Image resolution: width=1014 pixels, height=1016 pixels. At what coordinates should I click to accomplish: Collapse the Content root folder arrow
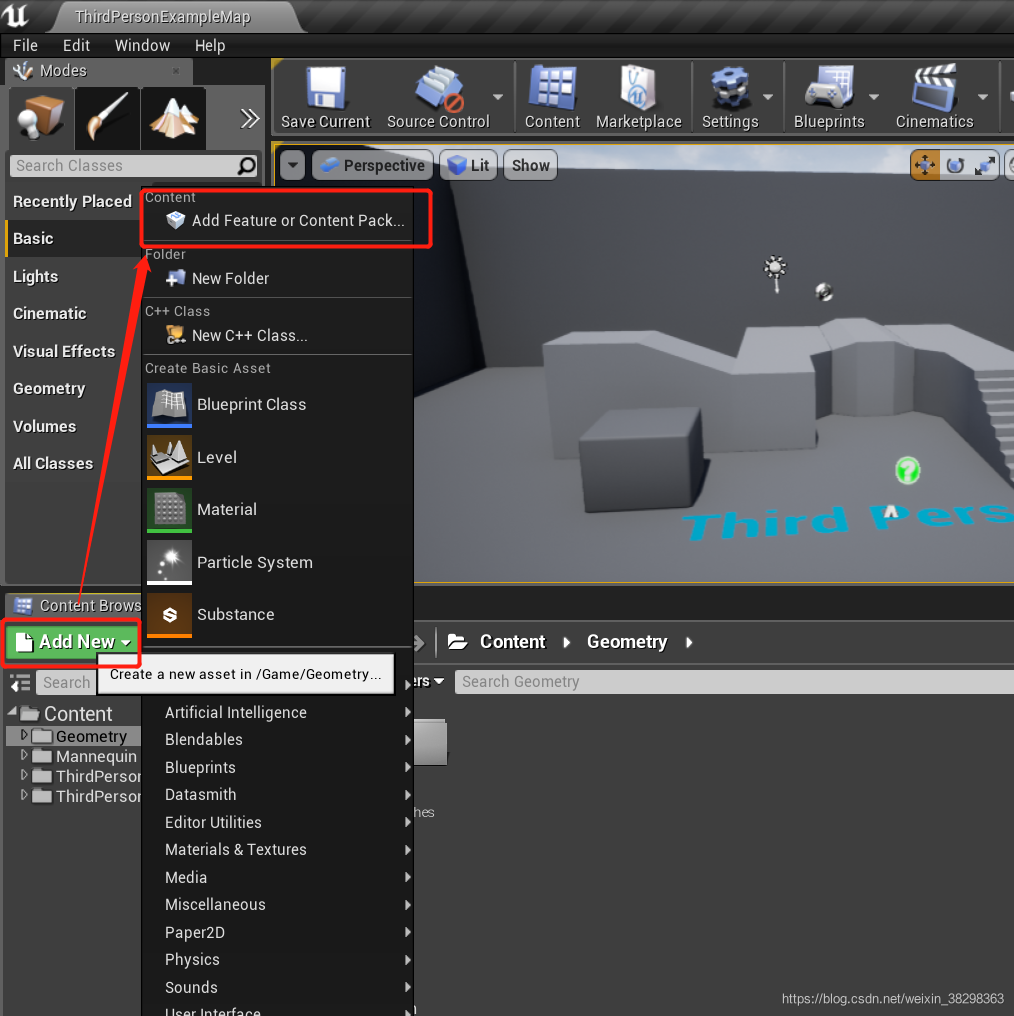tap(12, 712)
